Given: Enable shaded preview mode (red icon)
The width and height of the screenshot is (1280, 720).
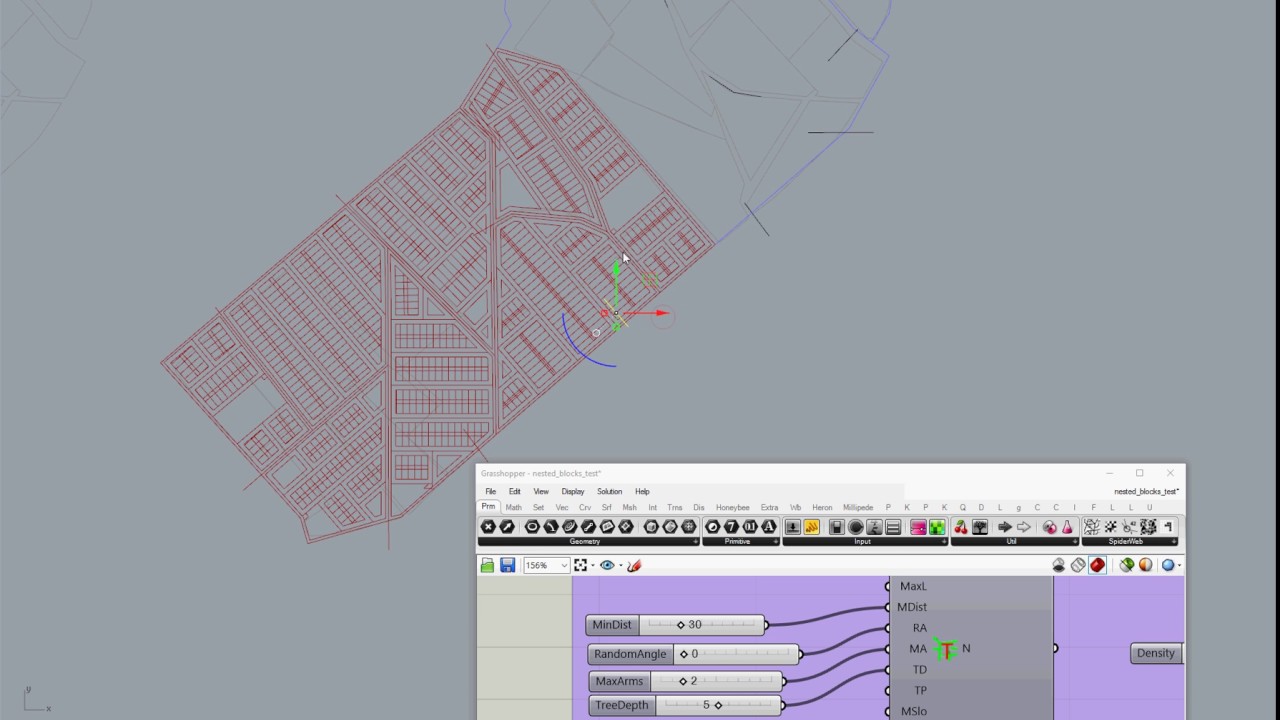Looking at the screenshot, I should tap(1097, 565).
